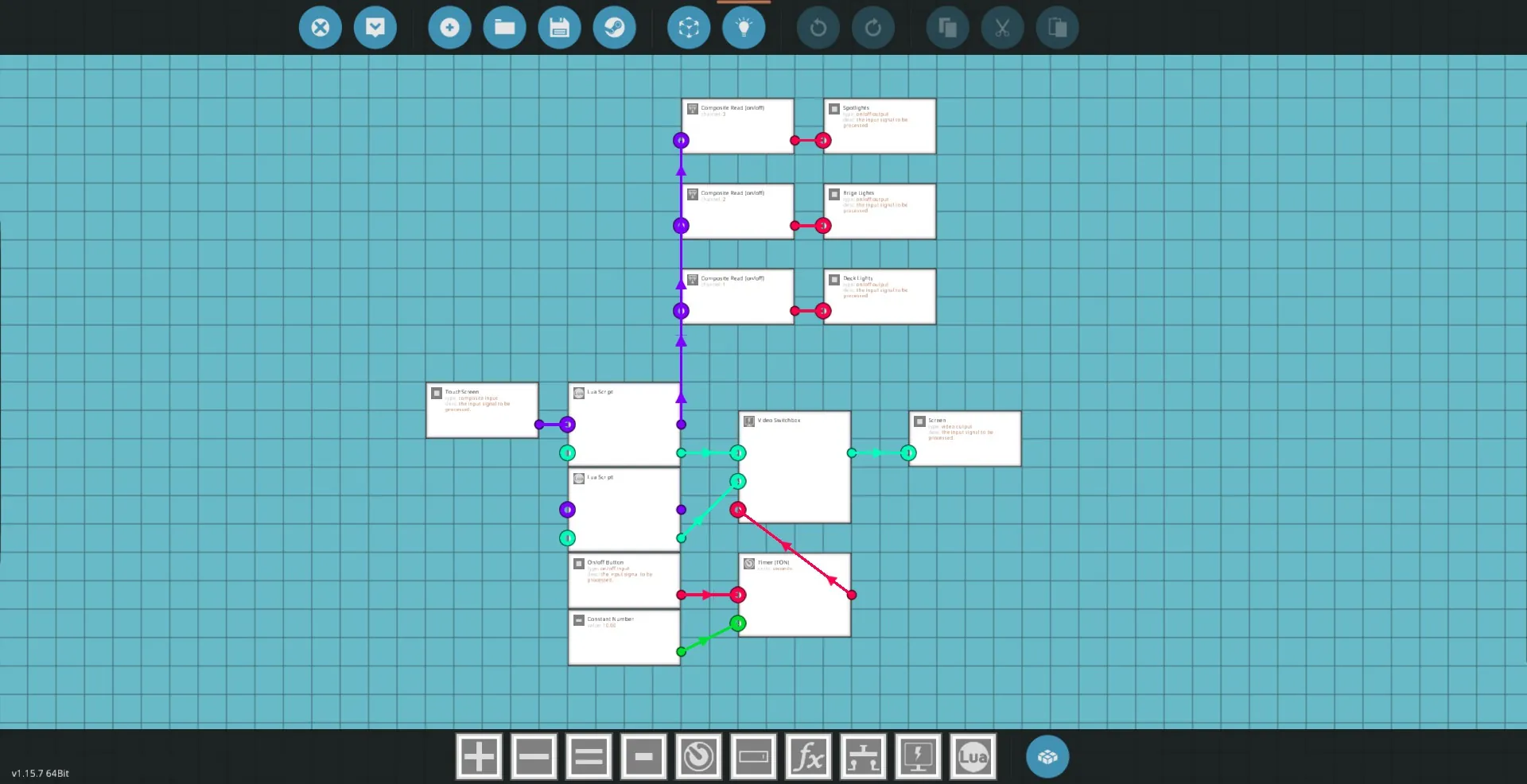Expand the dropdown arrow button in top toolbar
Viewport: 1527px width, 784px height.
pos(375,28)
